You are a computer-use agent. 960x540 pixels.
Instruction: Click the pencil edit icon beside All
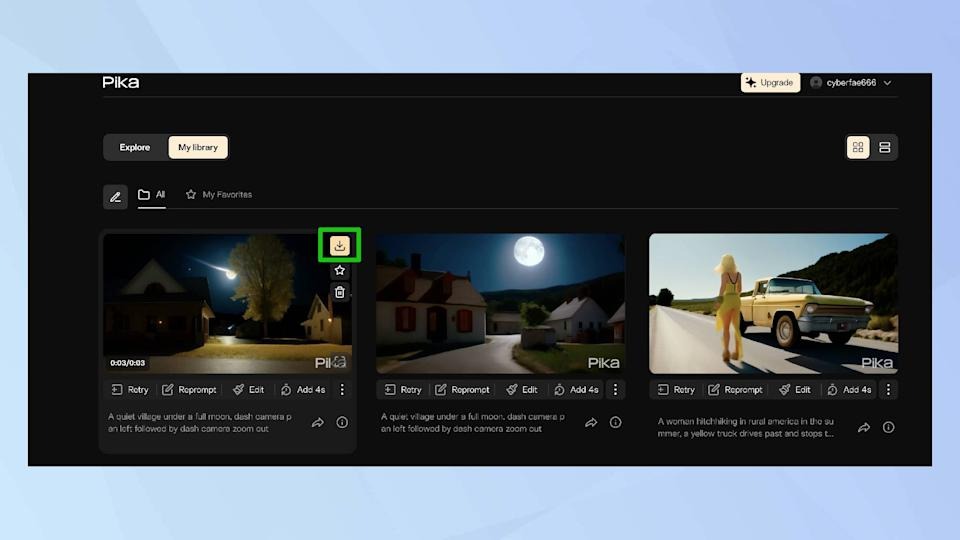click(115, 197)
